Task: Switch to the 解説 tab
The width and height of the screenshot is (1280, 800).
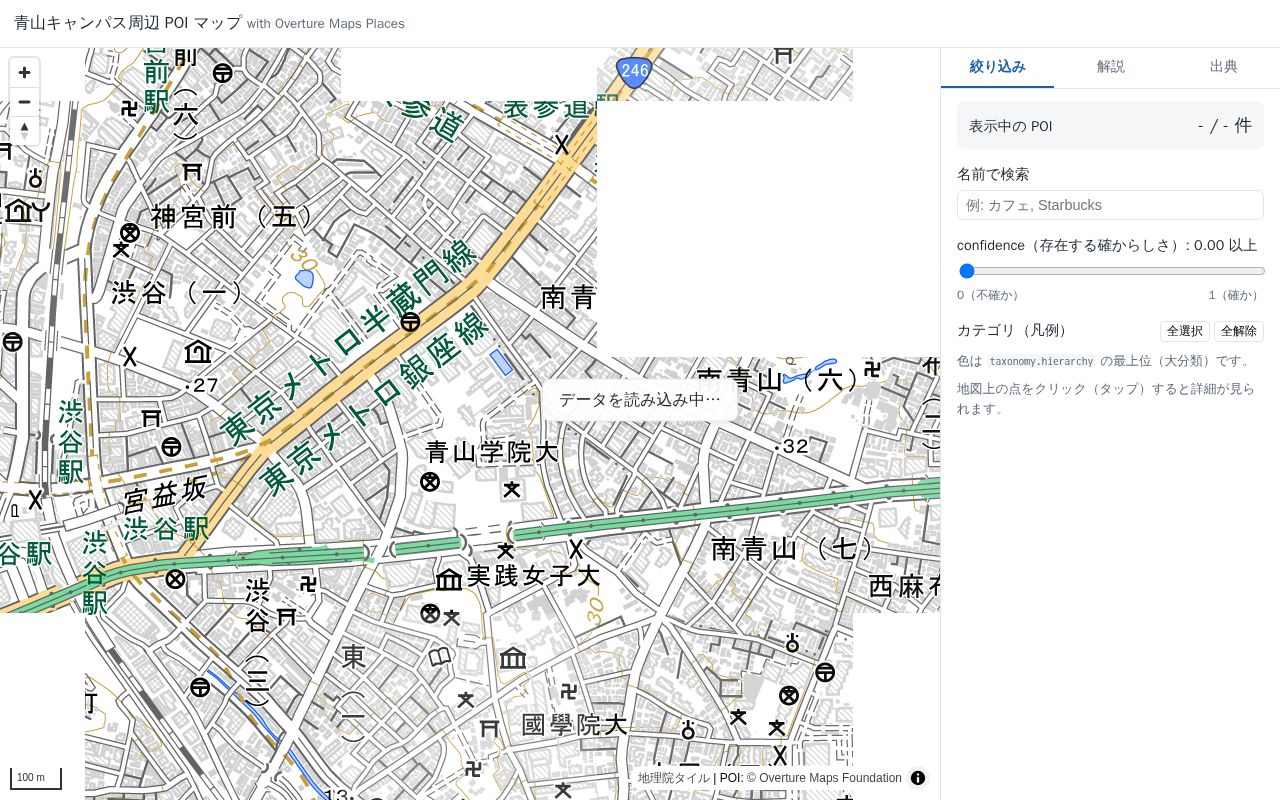Action: click(x=1110, y=67)
